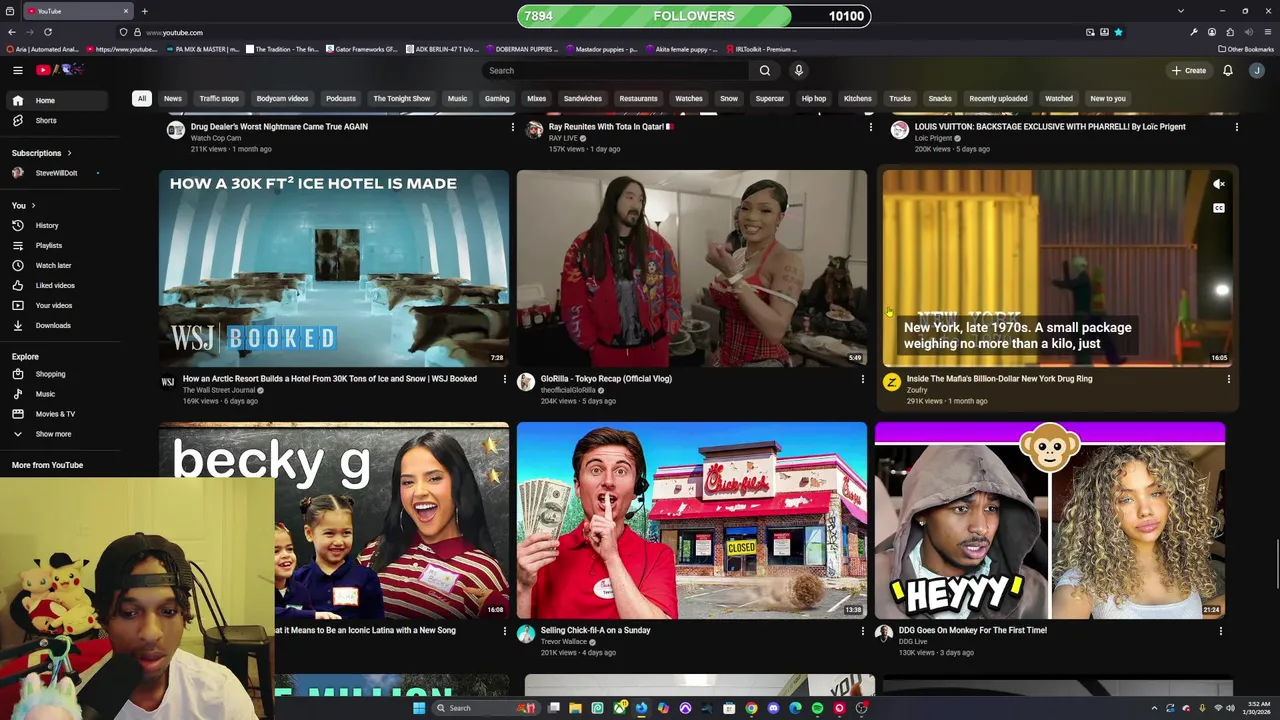Click the Zoufry channel avatar
1280x720 pixels.
[x=891, y=382]
